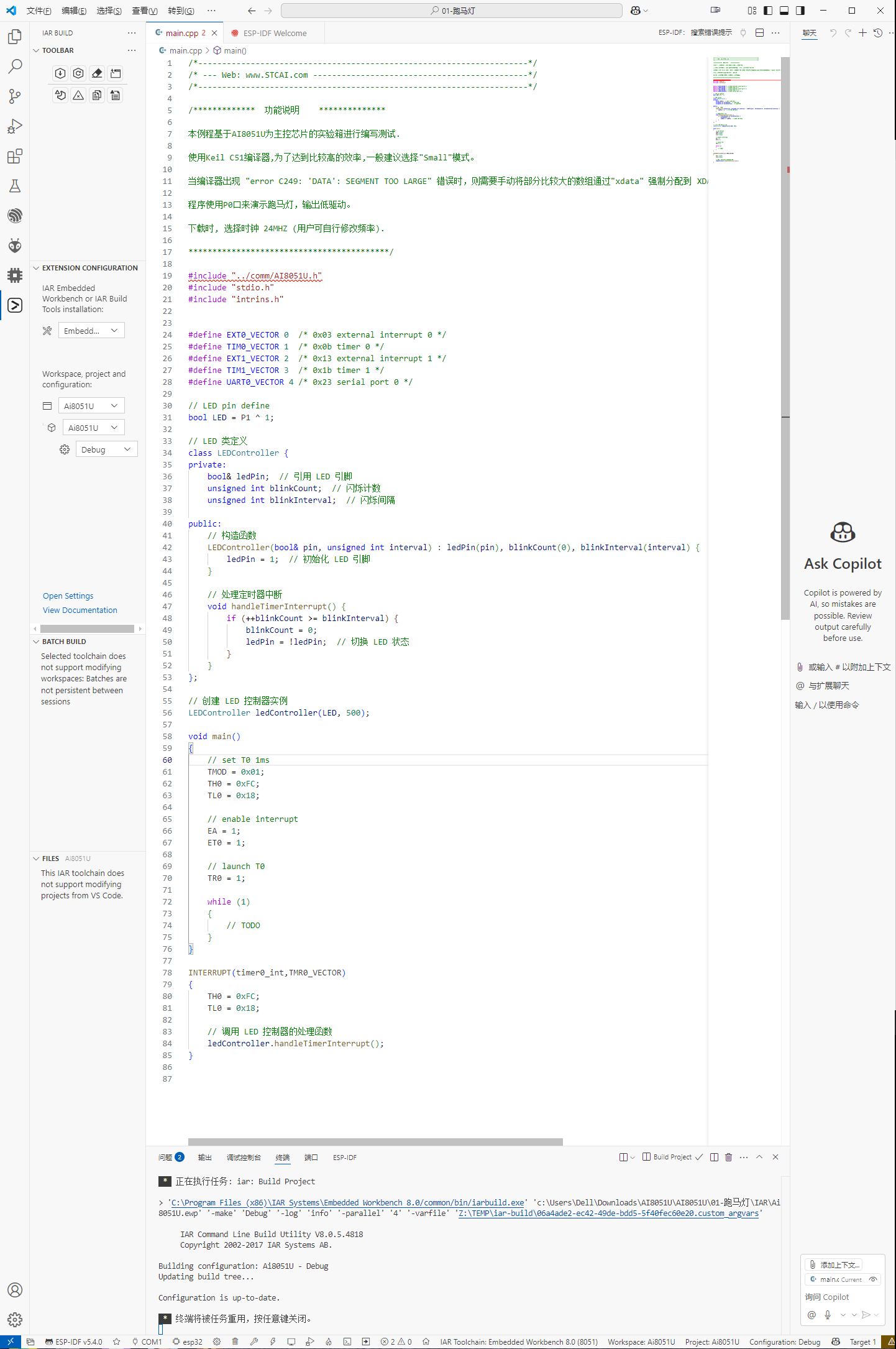Toggle the eye icon on main.cpp context

[873, 1279]
